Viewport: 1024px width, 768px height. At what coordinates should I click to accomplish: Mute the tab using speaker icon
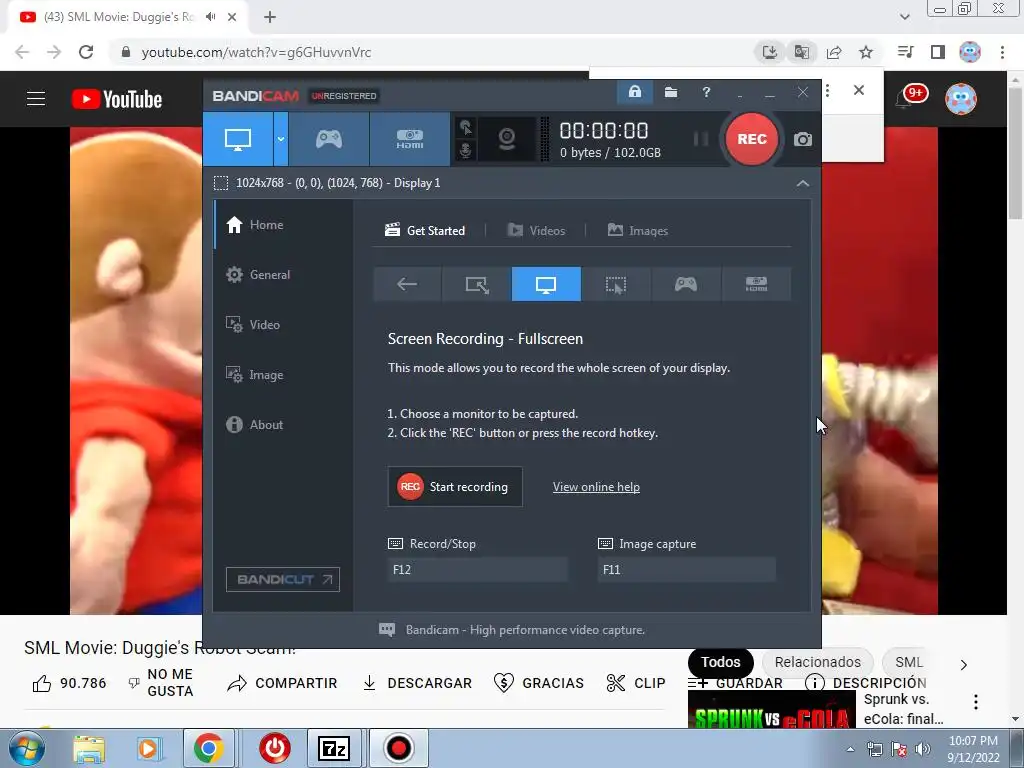(210, 17)
